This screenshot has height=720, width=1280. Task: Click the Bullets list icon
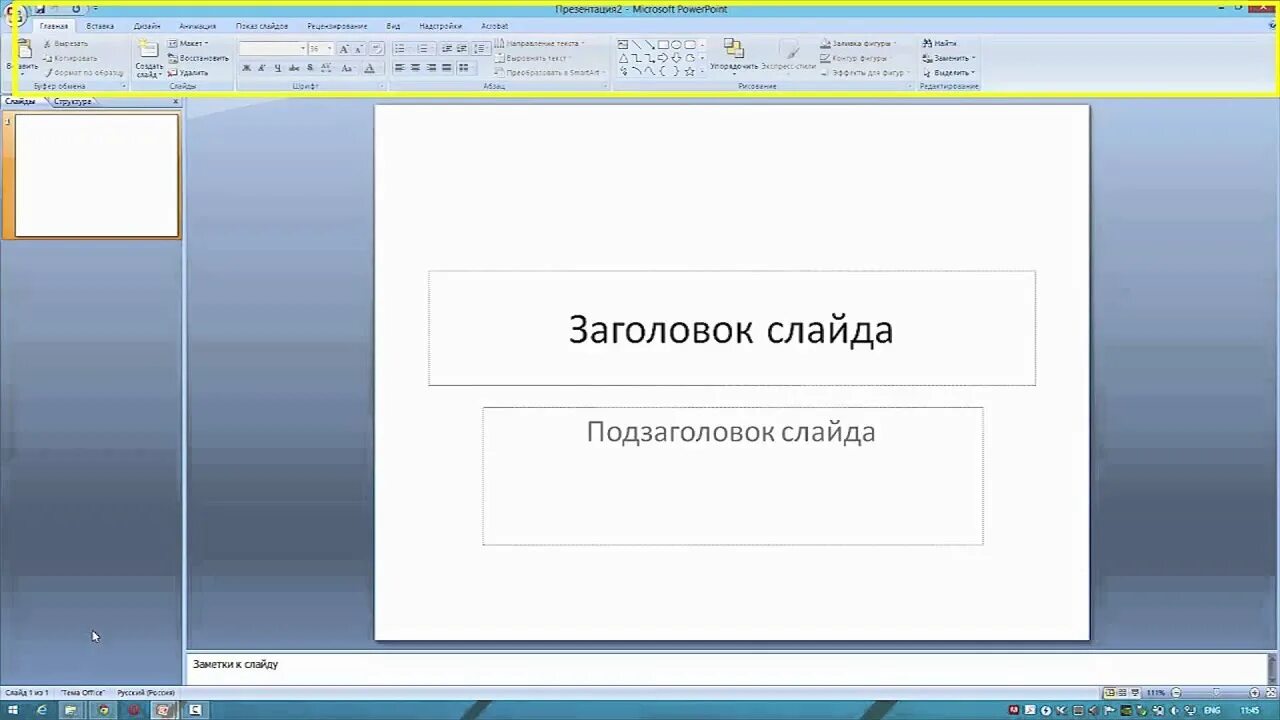coord(401,48)
